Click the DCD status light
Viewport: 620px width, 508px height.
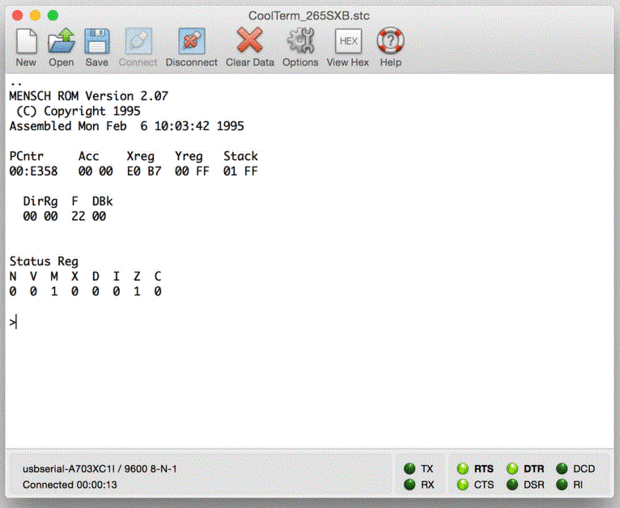point(562,469)
